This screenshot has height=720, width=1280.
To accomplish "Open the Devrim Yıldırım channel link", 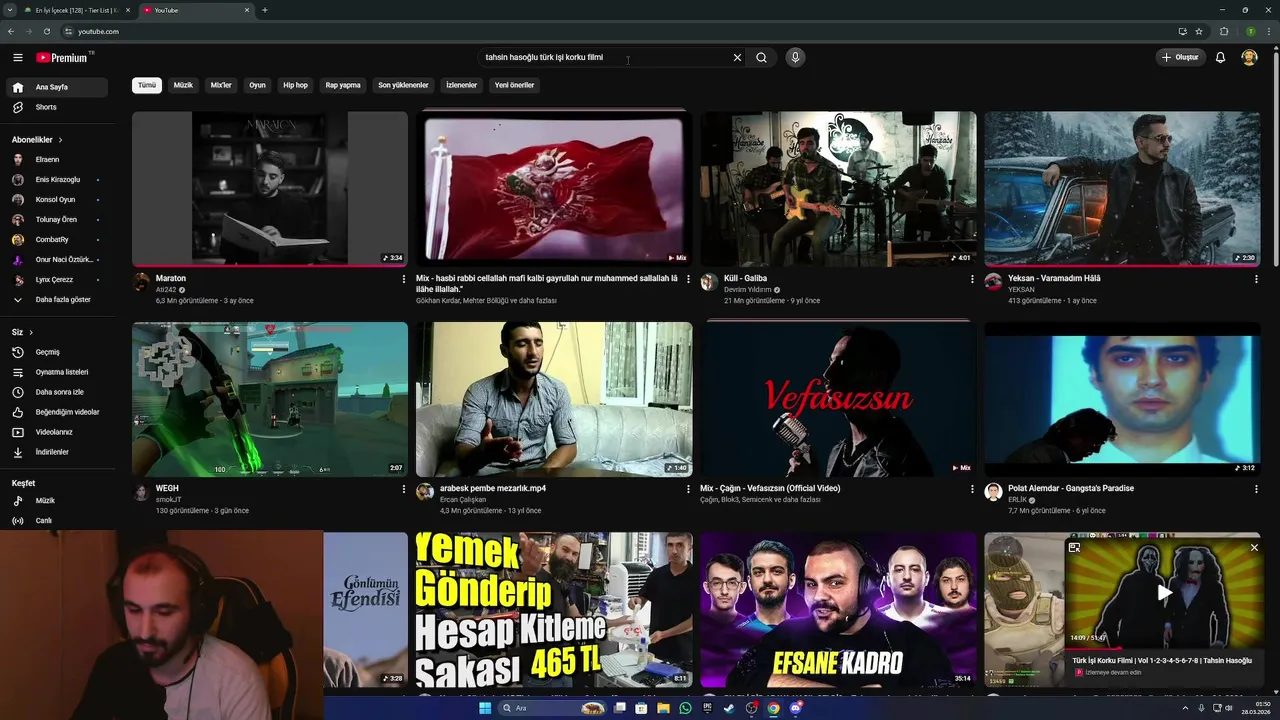I will [x=747, y=290].
